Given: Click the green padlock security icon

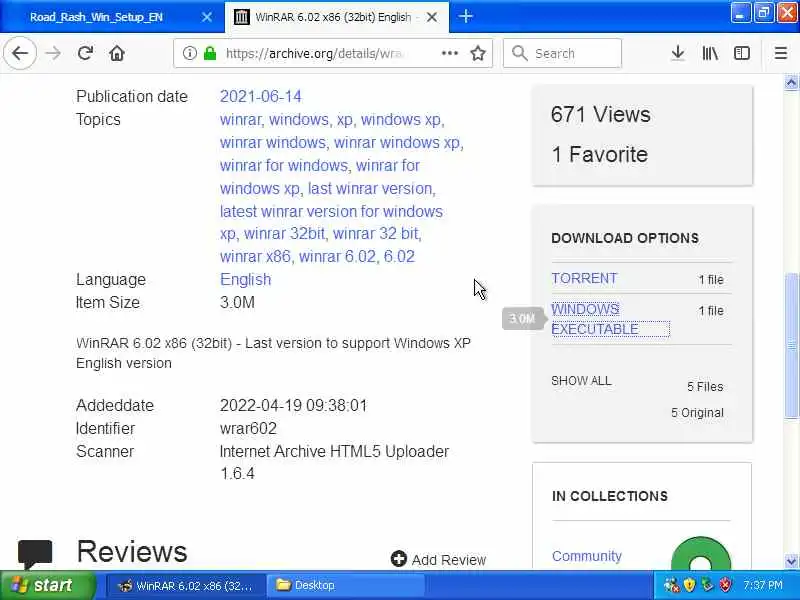Looking at the screenshot, I should tap(210, 53).
